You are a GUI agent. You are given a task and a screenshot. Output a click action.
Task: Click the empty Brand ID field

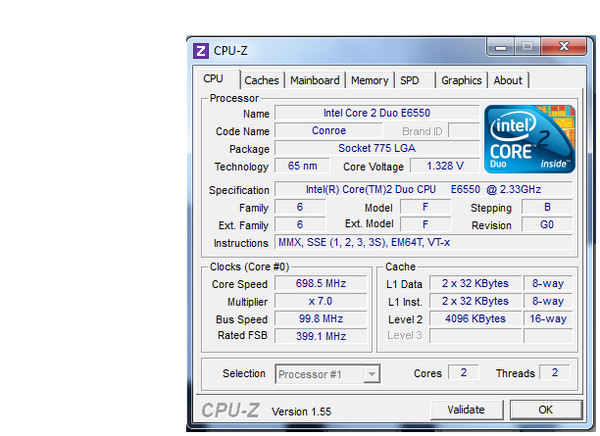(x=463, y=131)
